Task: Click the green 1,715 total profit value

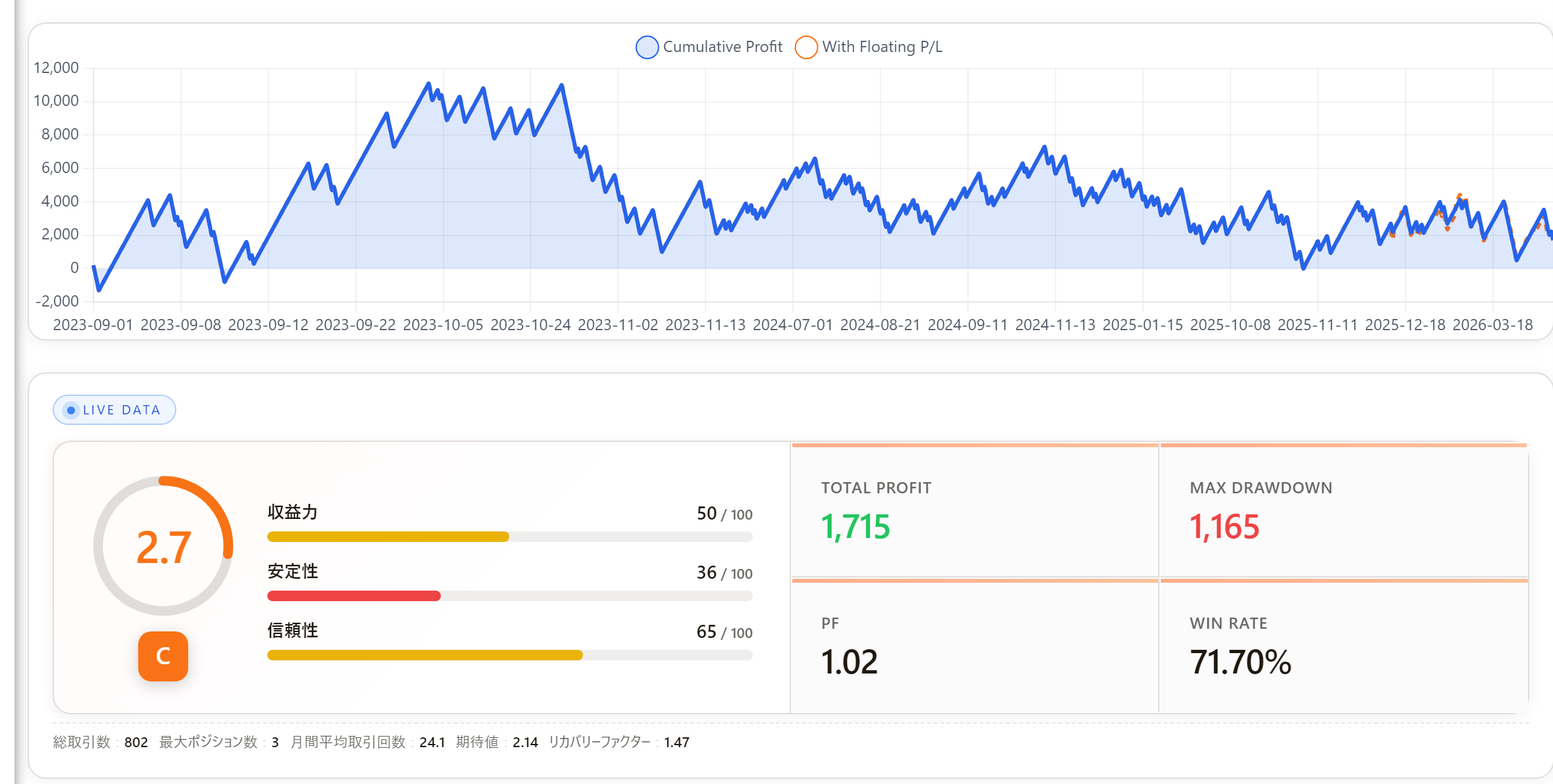Action: tap(855, 527)
